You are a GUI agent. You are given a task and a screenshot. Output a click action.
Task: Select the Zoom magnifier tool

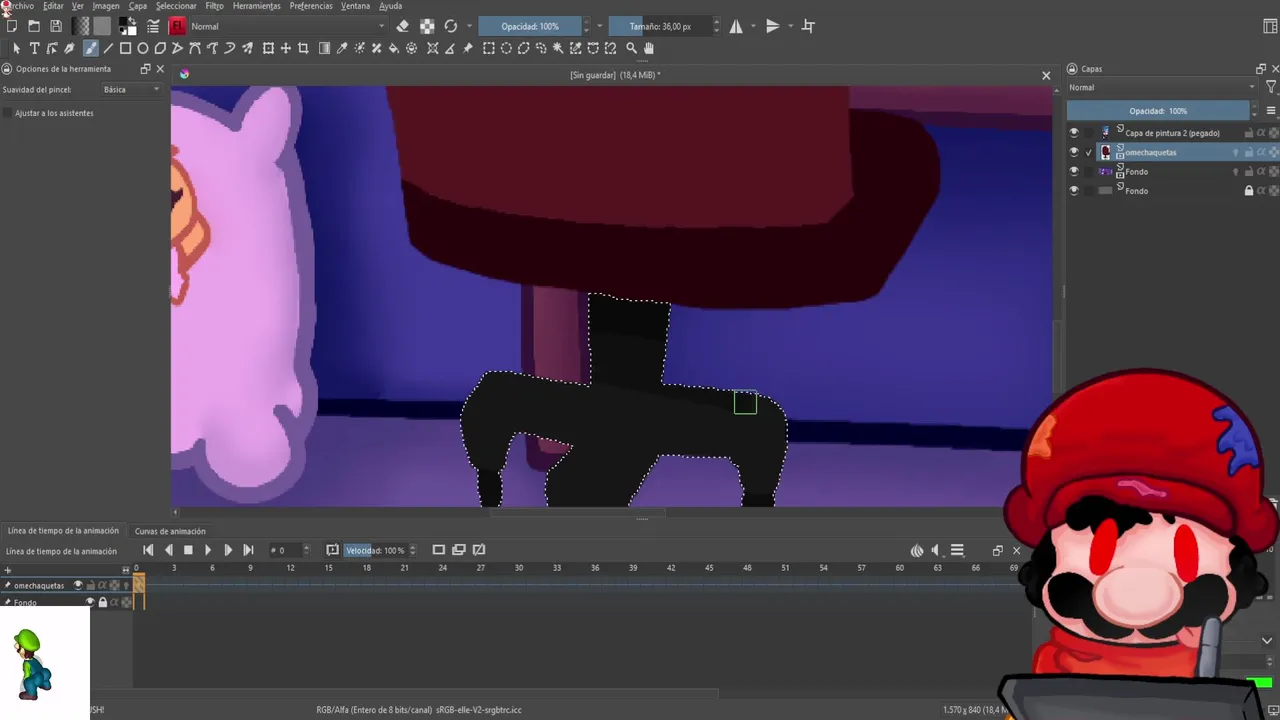[x=631, y=48]
